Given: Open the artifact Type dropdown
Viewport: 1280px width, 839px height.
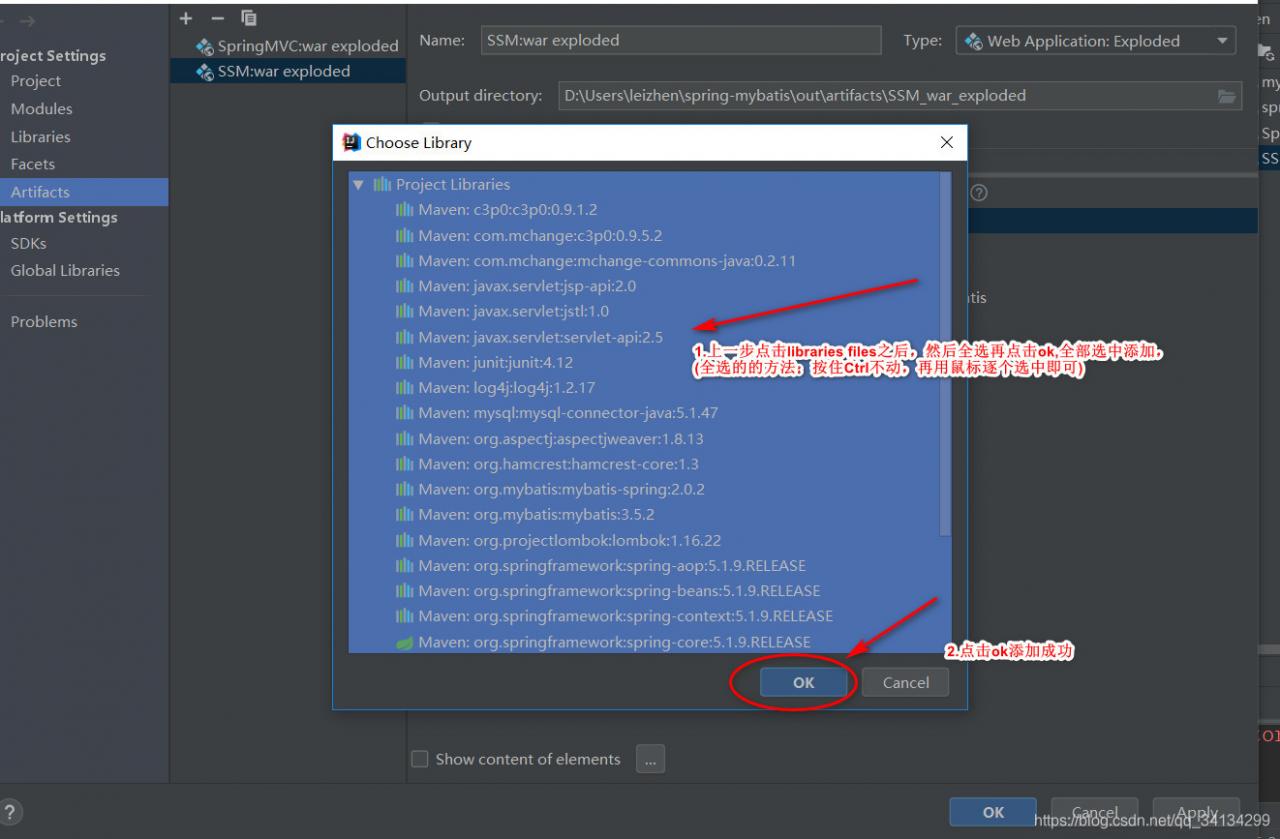Looking at the screenshot, I should [x=1096, y=41].
